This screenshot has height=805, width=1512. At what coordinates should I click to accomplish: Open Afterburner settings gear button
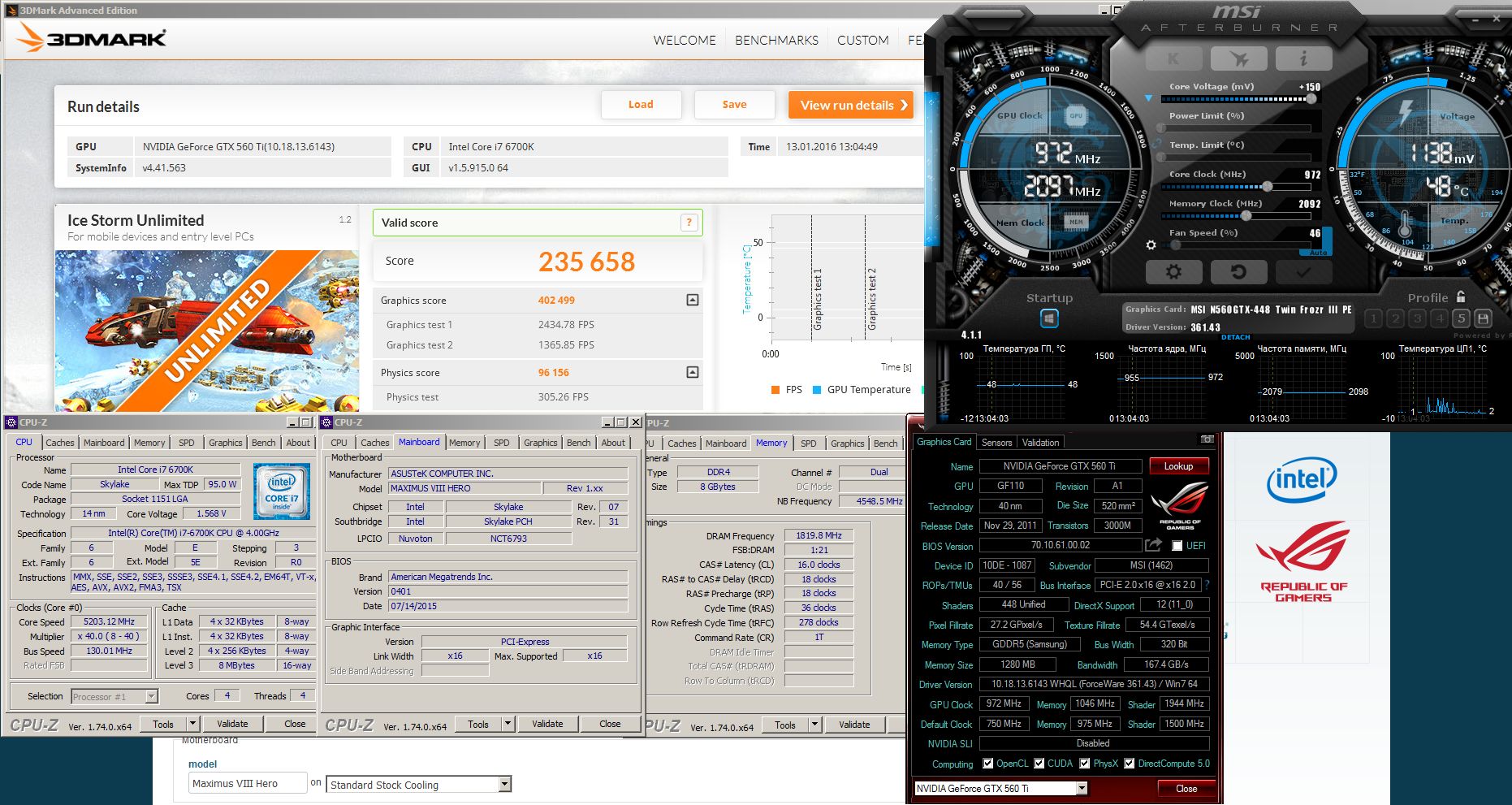[x=1173, y=272]
